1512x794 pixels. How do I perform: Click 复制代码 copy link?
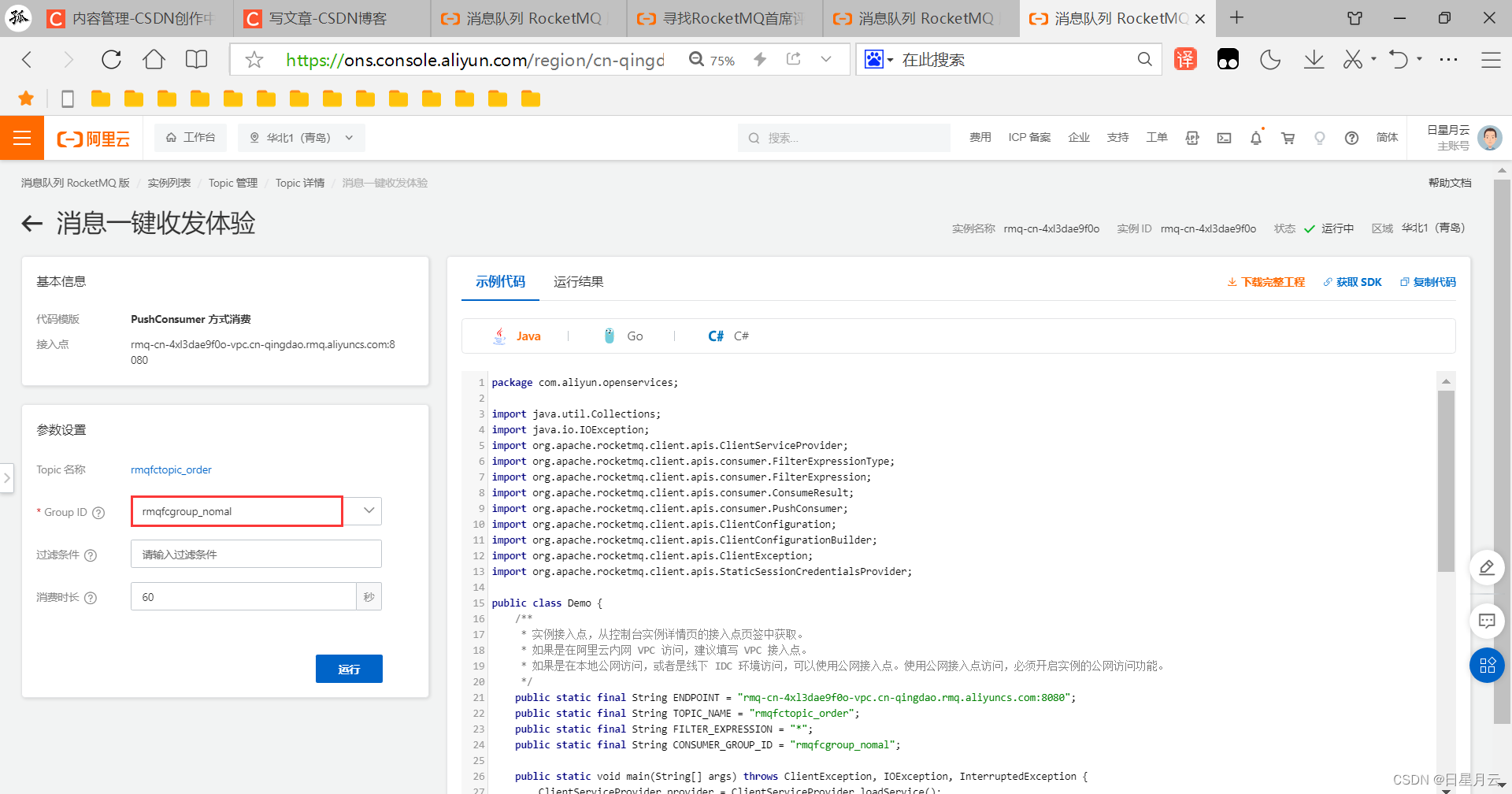[x=1428, y=282]
